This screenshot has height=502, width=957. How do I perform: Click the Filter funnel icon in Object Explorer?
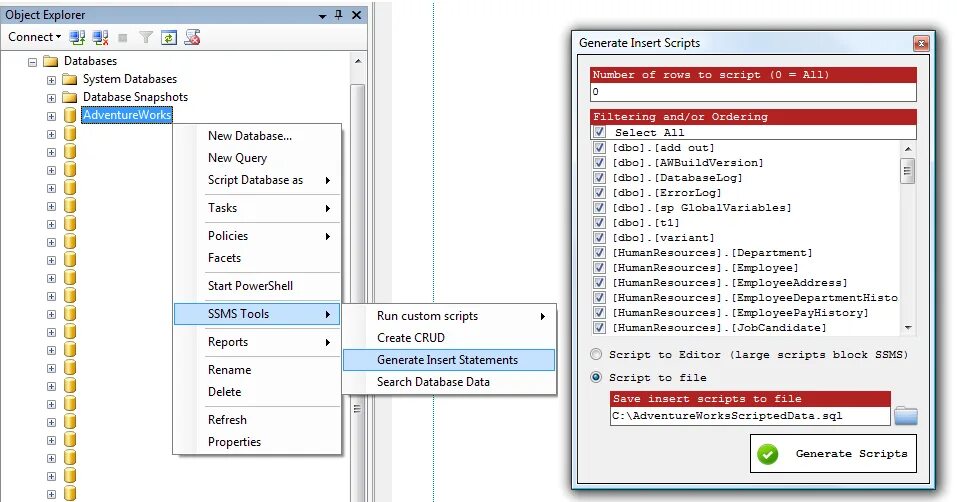[146, 38]
